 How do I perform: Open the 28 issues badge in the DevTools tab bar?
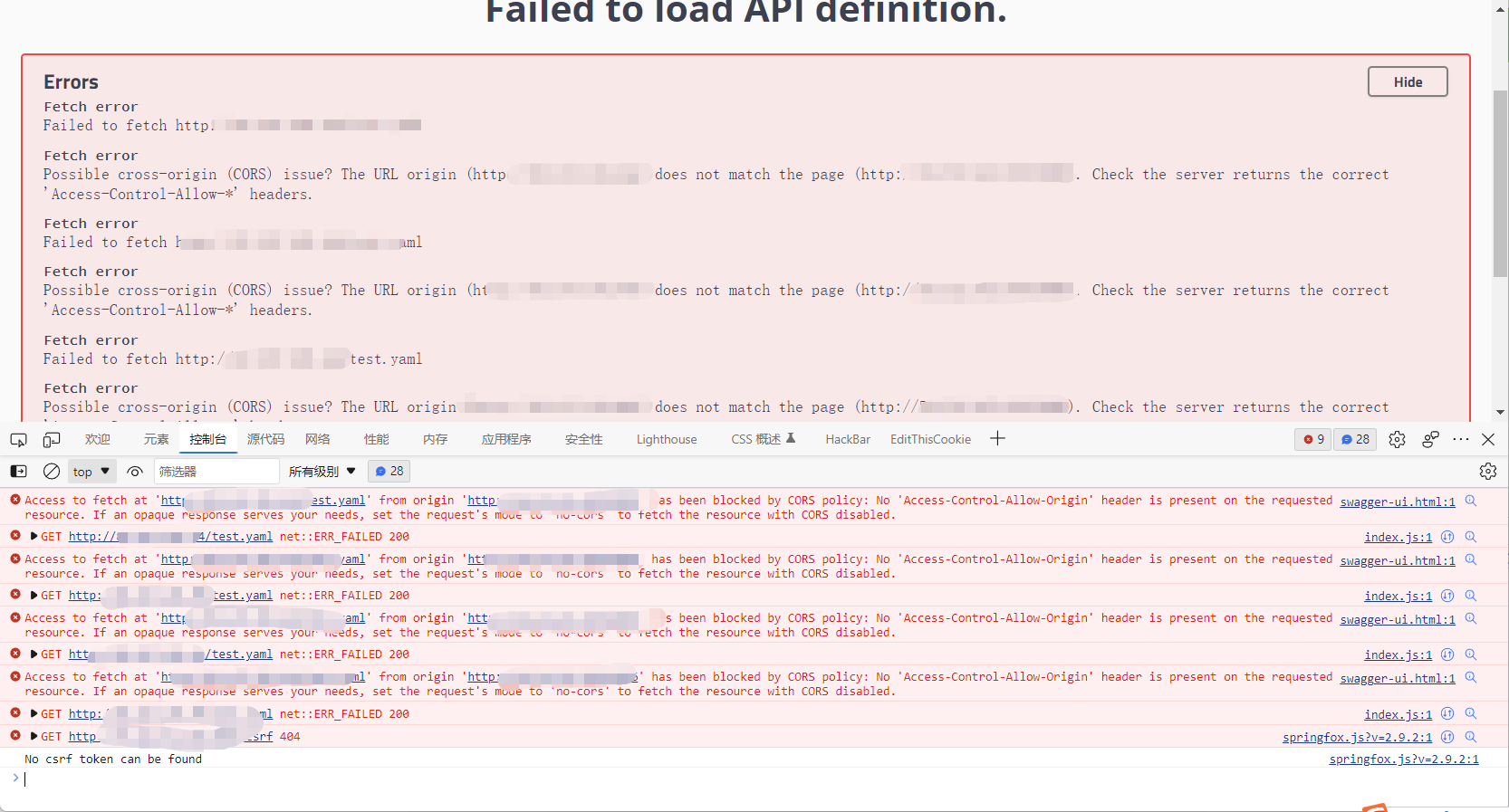(x=1355, y=439)
